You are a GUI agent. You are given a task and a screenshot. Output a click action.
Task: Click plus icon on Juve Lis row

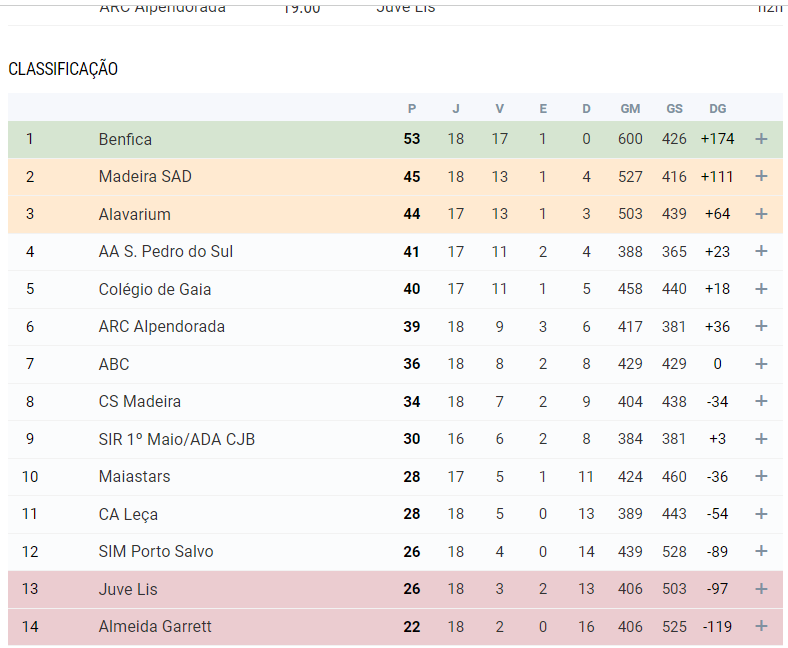click(x=761, y=589)
